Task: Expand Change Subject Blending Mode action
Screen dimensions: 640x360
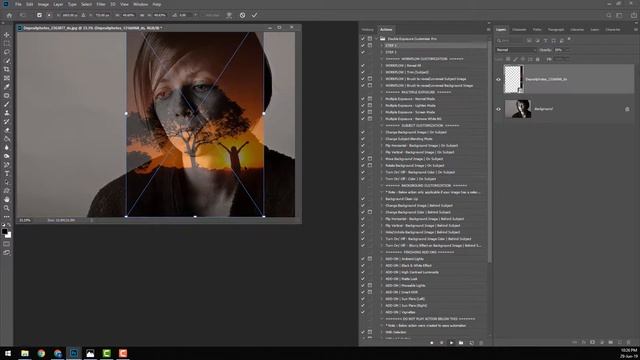Action: click(382, 139)
